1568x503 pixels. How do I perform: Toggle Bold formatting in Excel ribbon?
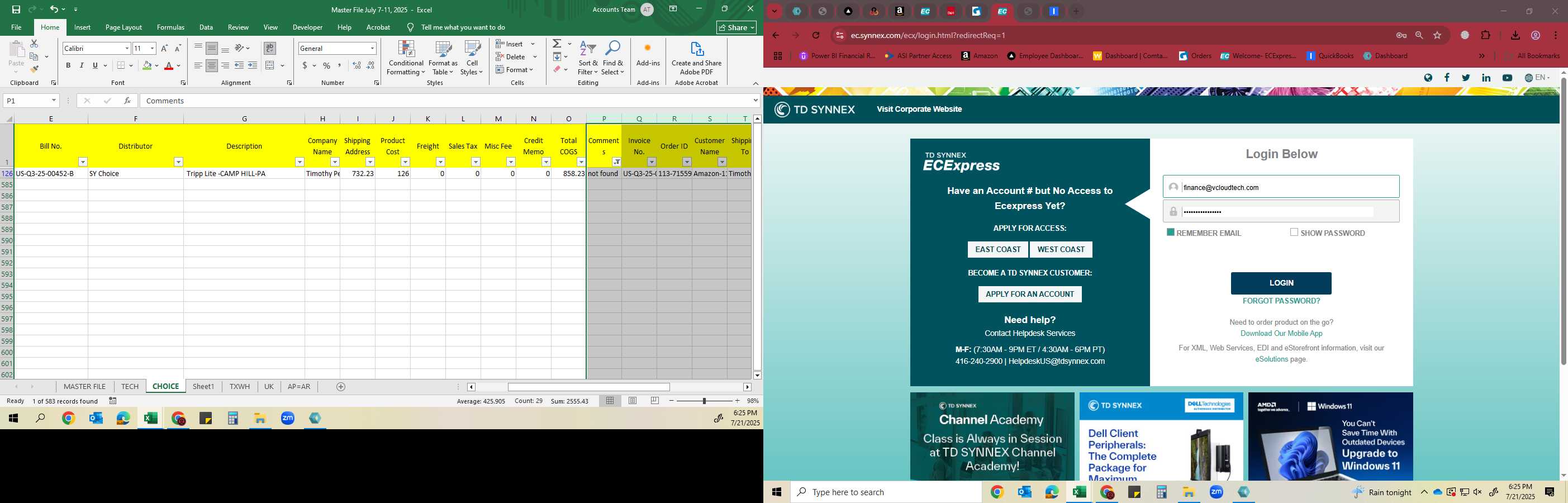click(x=68, y=66)
